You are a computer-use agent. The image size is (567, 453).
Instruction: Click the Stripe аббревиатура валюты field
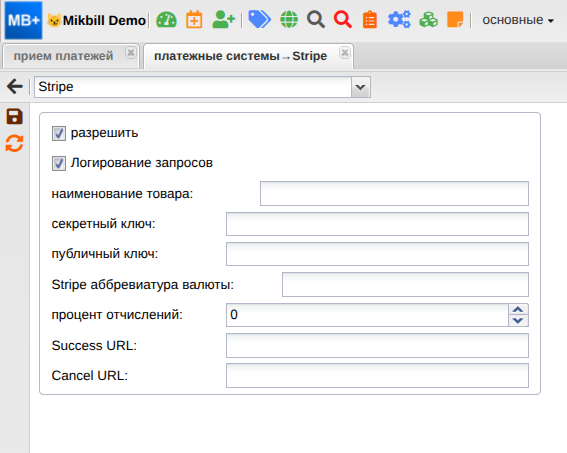(x=405, y=285)
